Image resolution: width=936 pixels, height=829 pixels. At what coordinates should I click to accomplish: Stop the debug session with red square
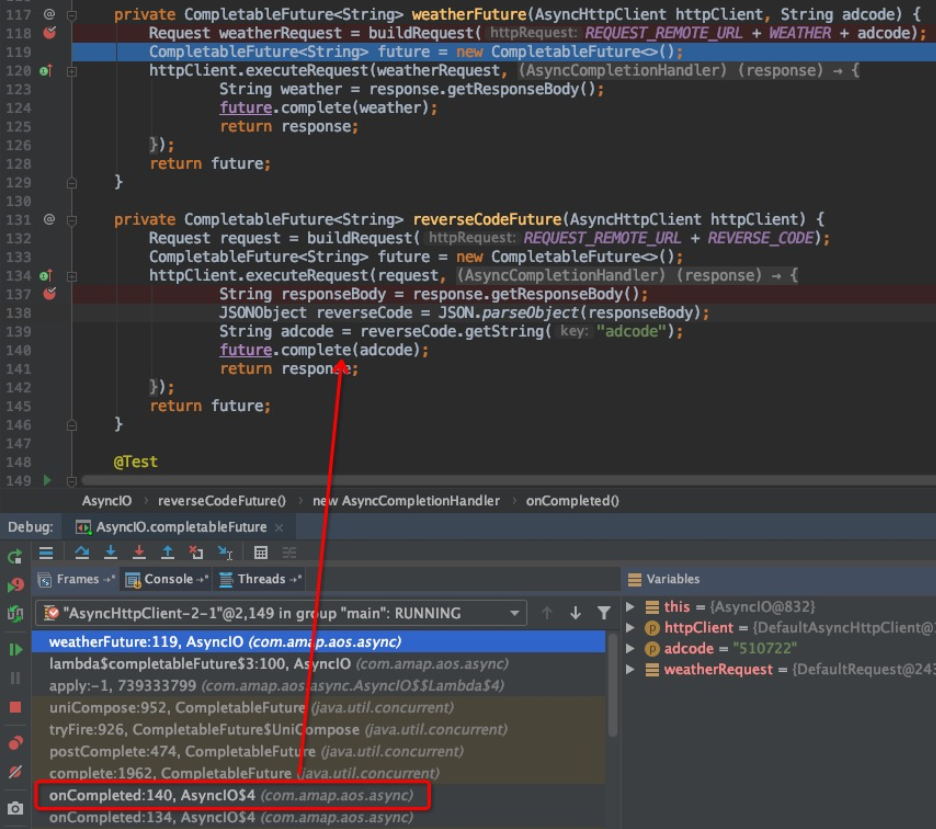15,707
